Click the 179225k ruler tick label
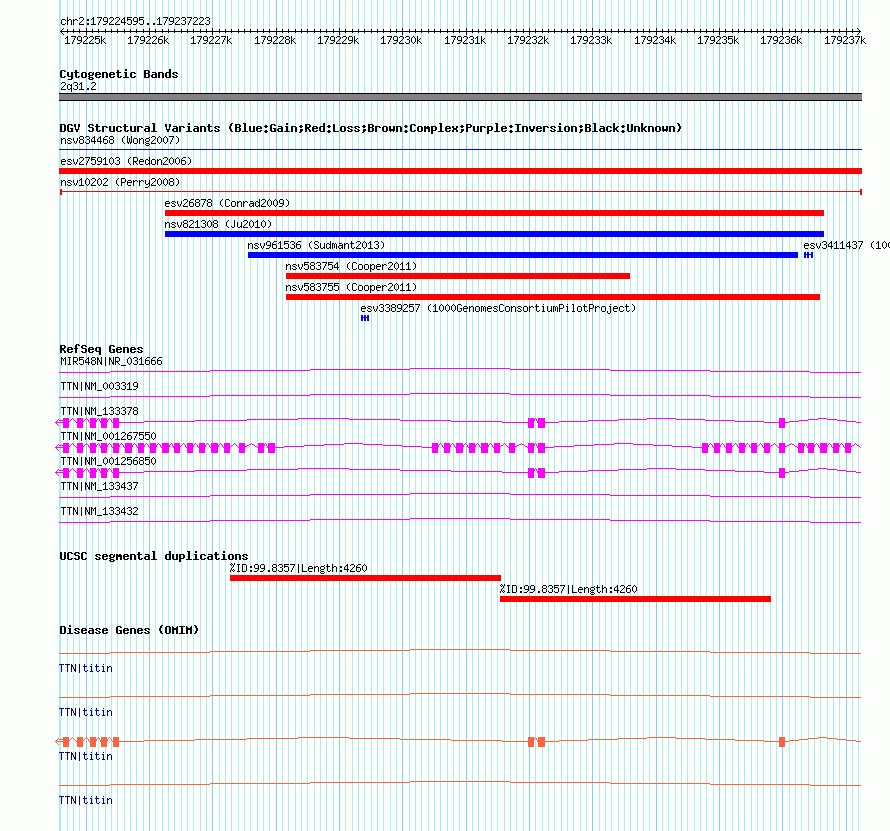This screenshot has width=890, height=831. [x=85, y=40]
